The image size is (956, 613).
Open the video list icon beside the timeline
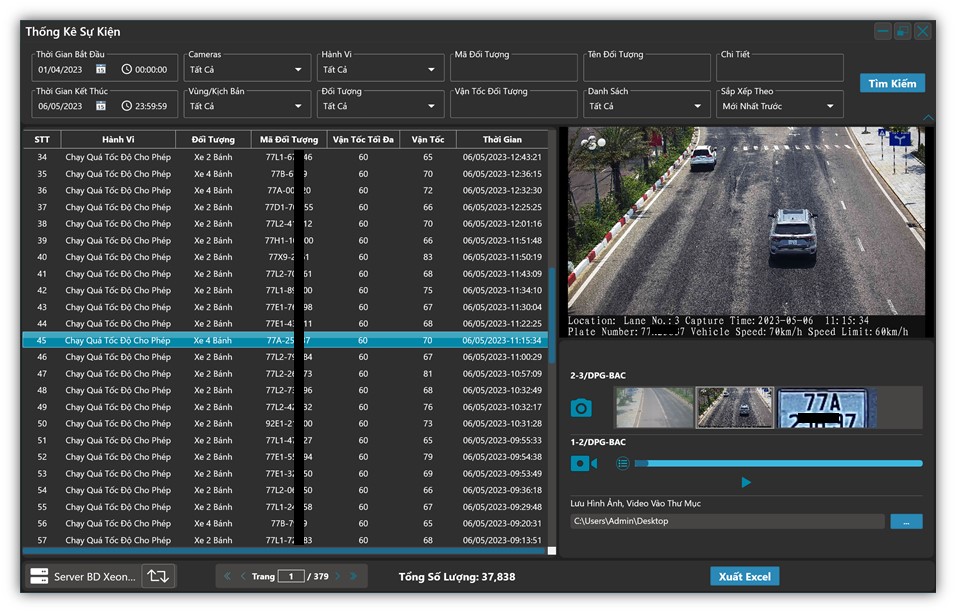622,464
